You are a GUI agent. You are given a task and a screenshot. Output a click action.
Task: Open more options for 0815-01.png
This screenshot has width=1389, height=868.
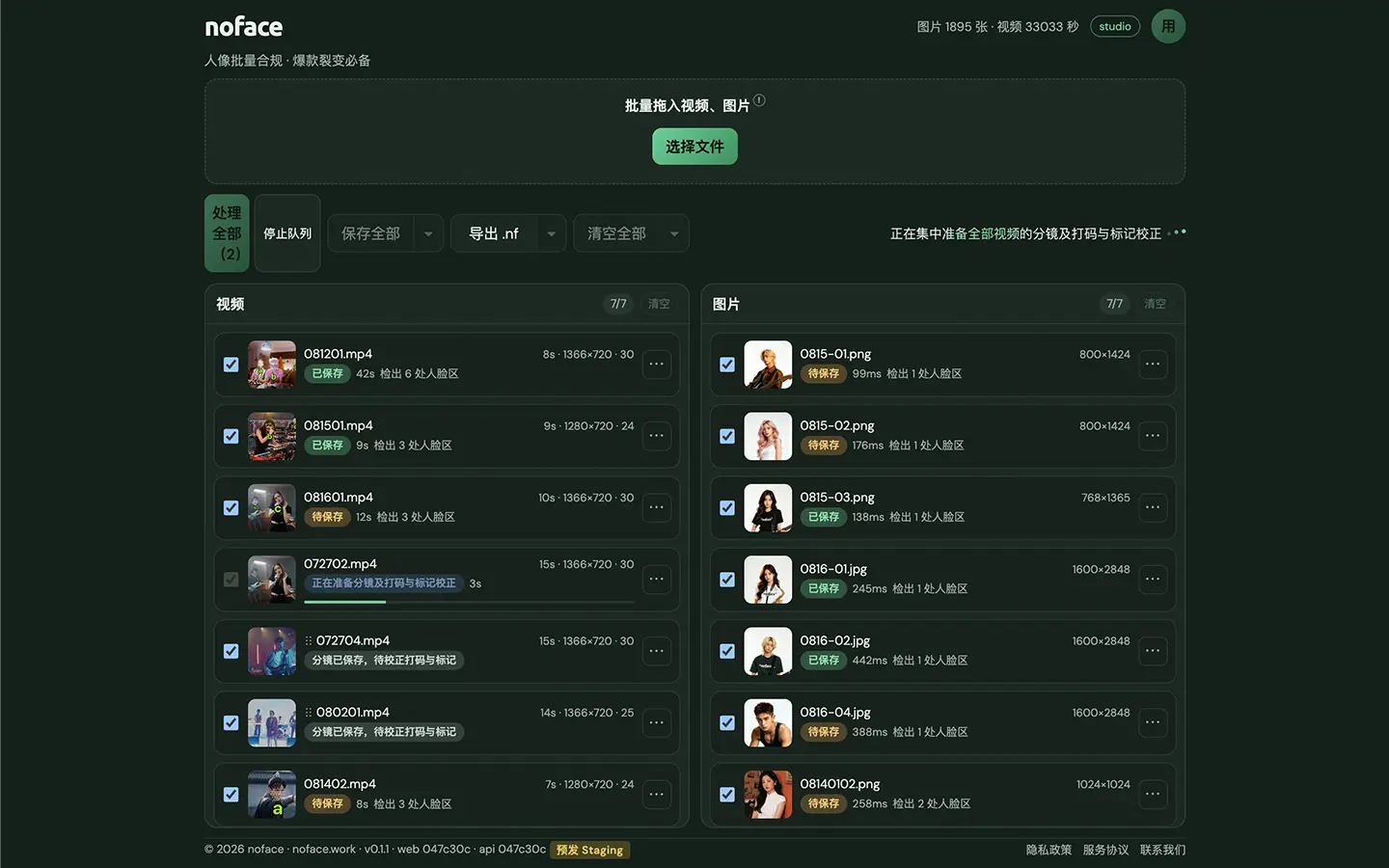[1153, 365]
